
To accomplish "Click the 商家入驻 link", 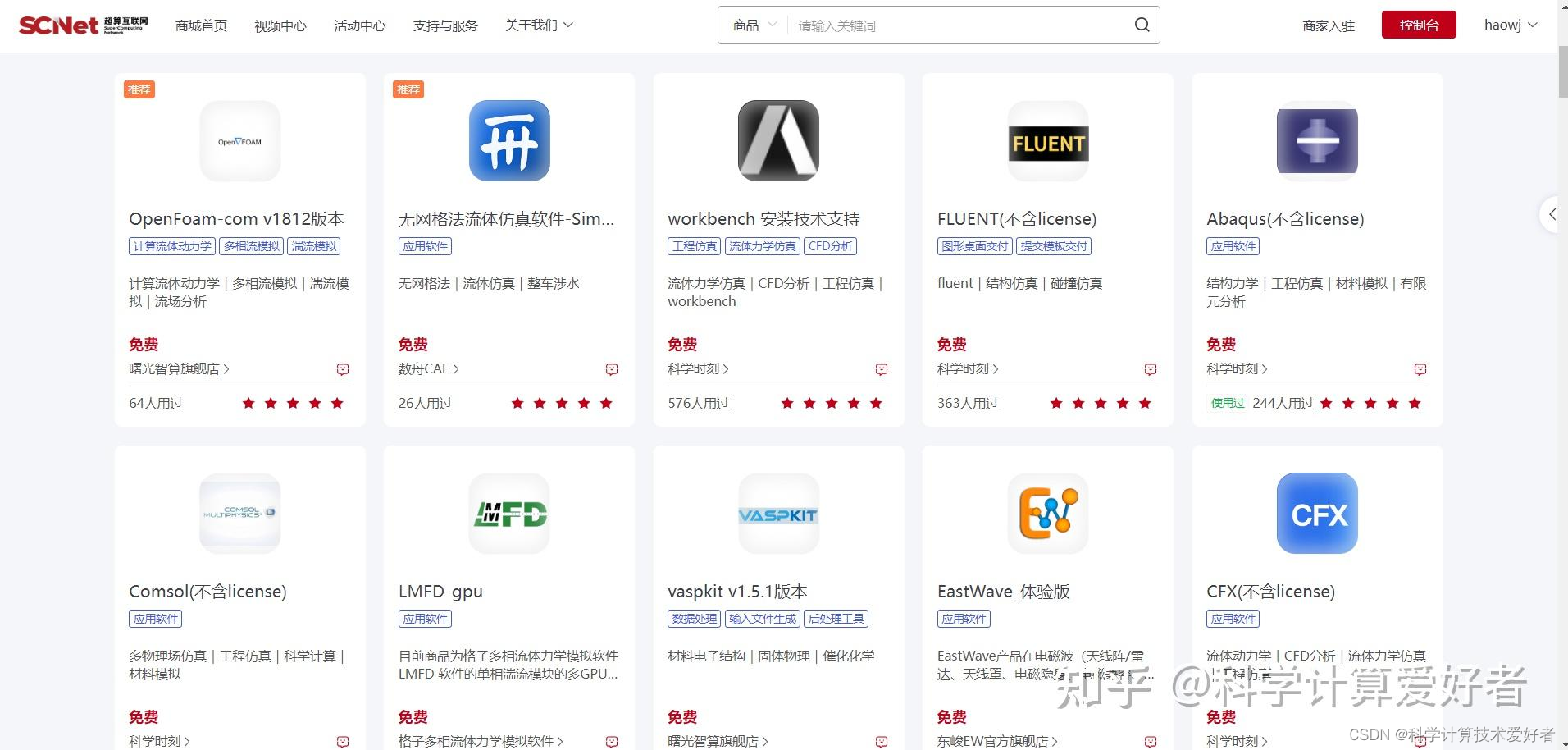I will (x=1329, y=25).
